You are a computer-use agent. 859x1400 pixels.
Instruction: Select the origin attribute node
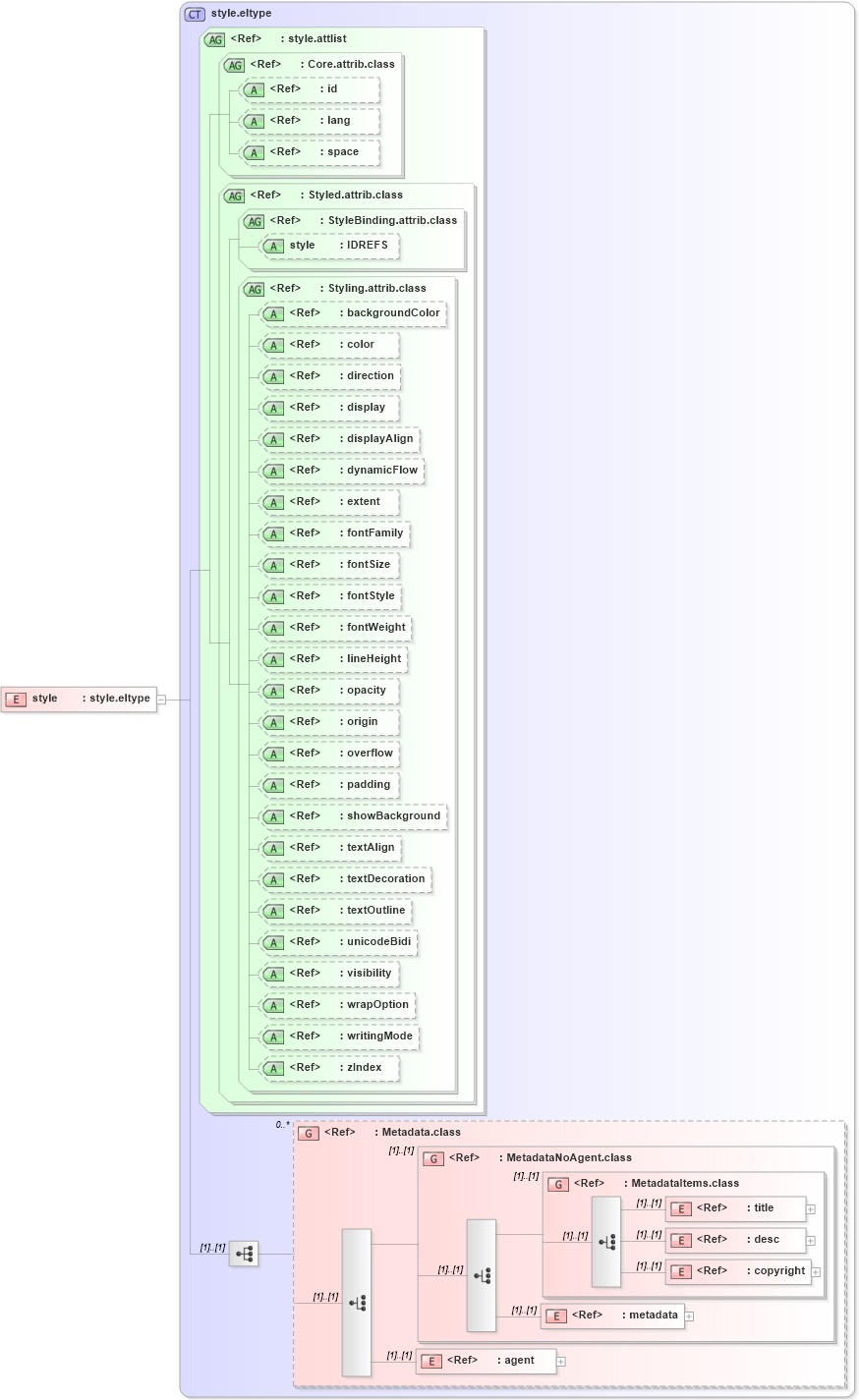(329, 722)
